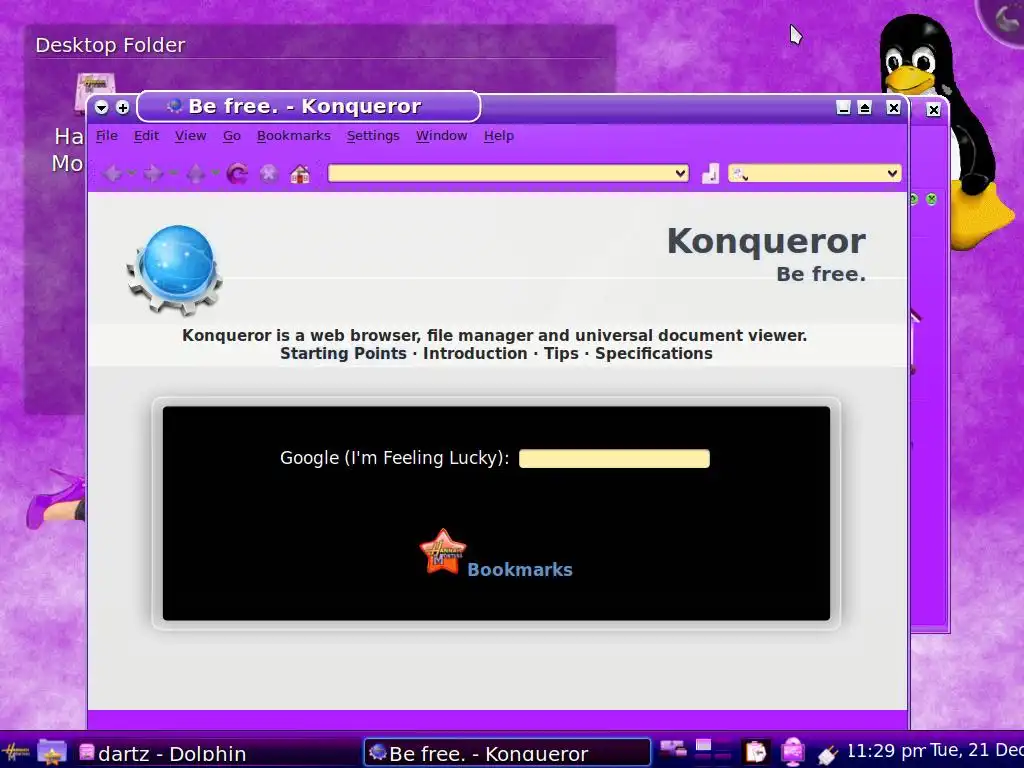1024x768 pixels.
Task: Click the Konqueror globe gear logo
Action: point(175,270)
